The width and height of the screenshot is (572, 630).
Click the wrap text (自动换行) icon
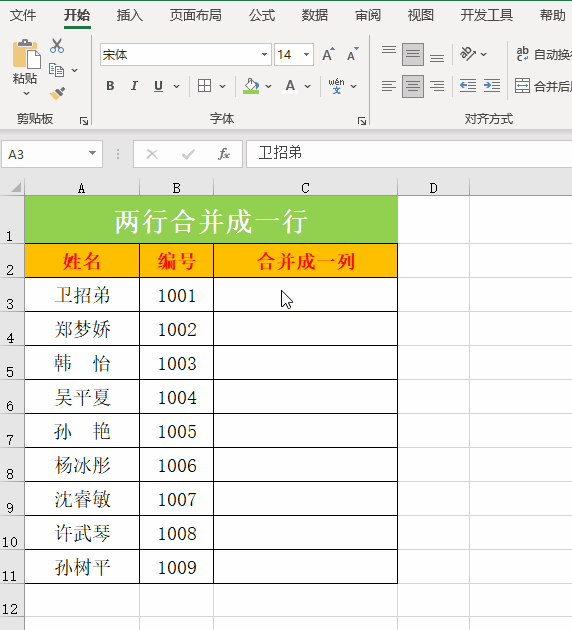point(523,54)
